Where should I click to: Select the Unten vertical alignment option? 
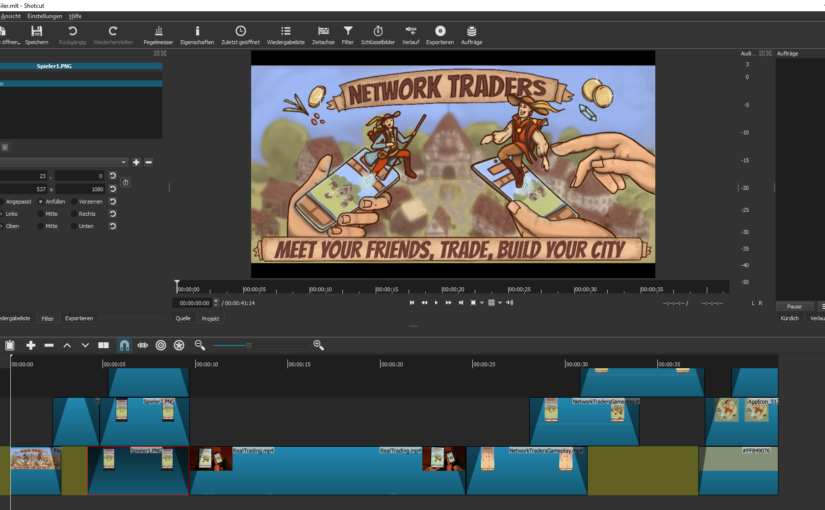(83, 226)
